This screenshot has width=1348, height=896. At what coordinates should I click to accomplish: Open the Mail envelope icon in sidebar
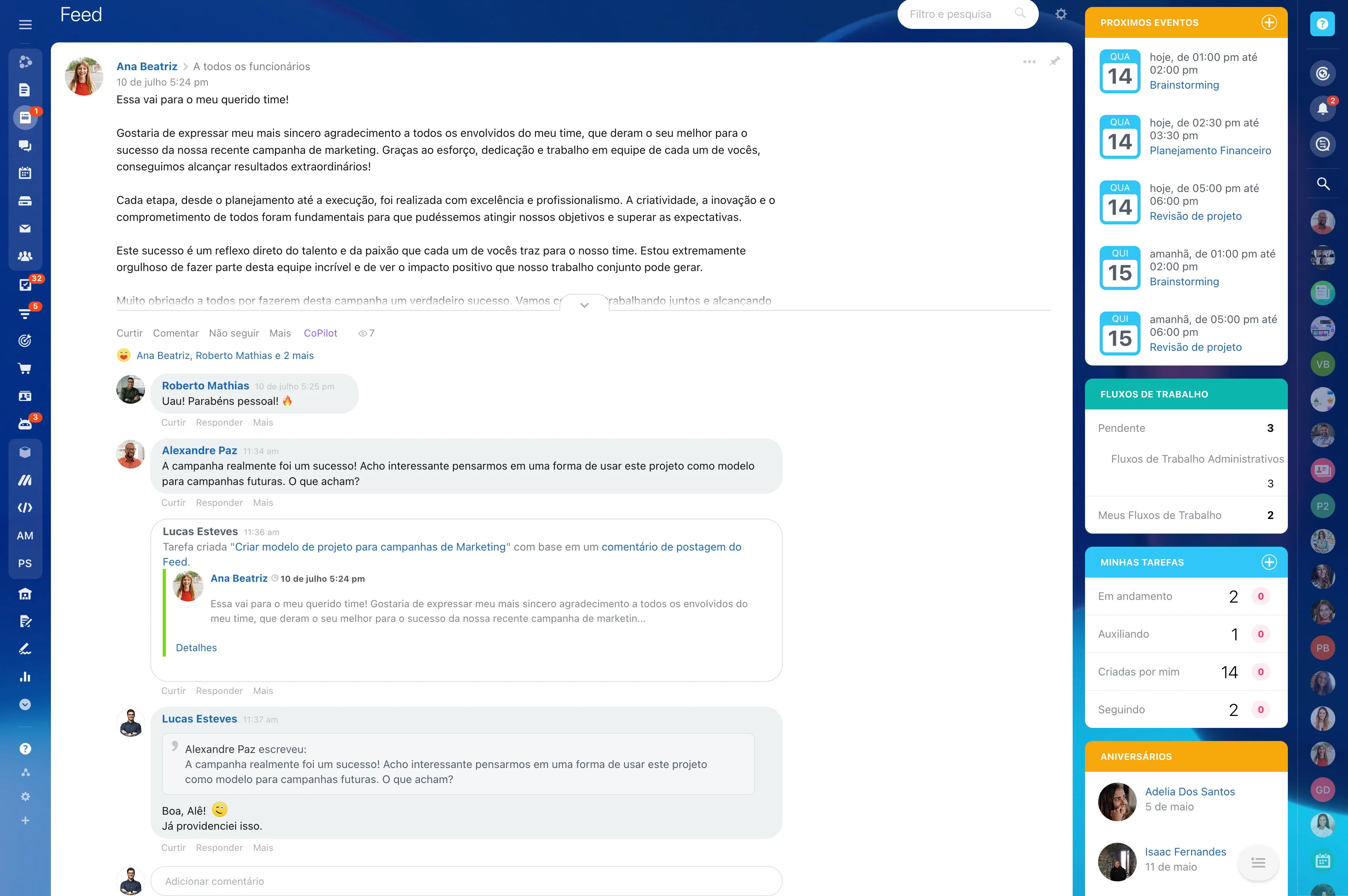25,229
